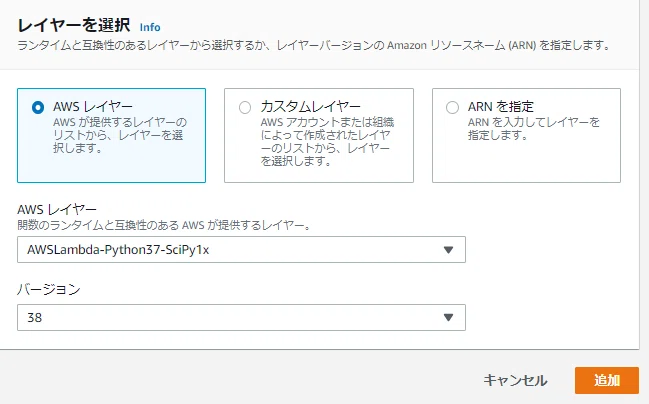Click the 関数のランタイムと互換性のある helper text
The height and width of the screenshot is (404, 649).
[164, 225]
